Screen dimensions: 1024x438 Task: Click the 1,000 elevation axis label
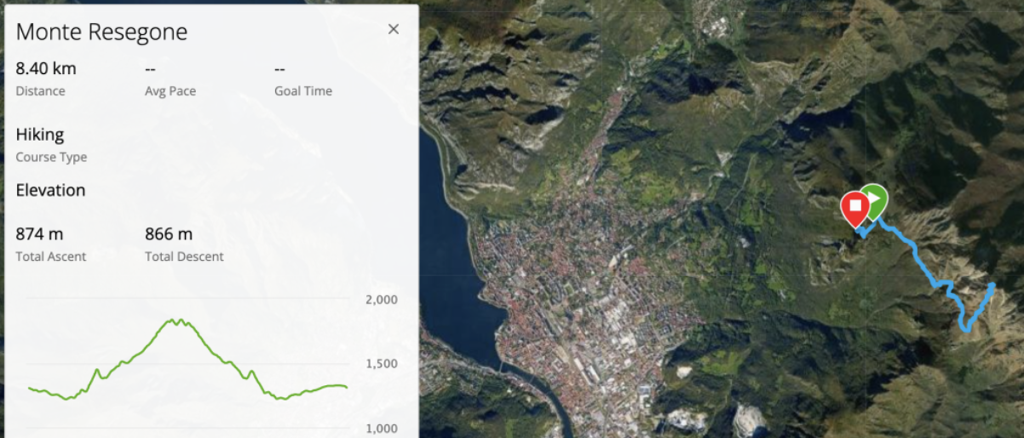pyautogui.click(x=382, y=428)
